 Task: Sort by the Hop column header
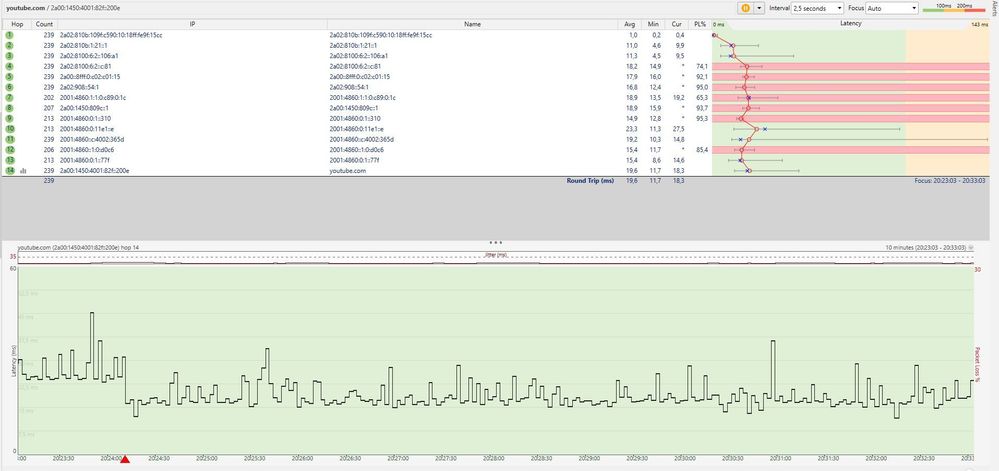17,24
